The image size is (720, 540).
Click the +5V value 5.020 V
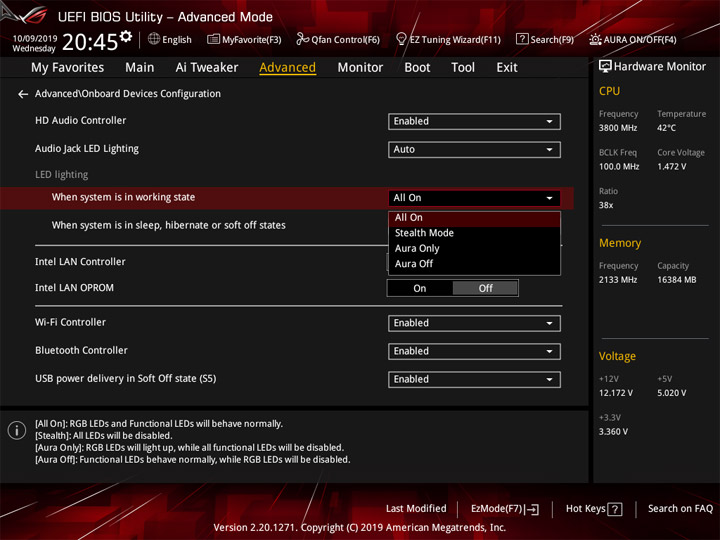pos(671,394)
